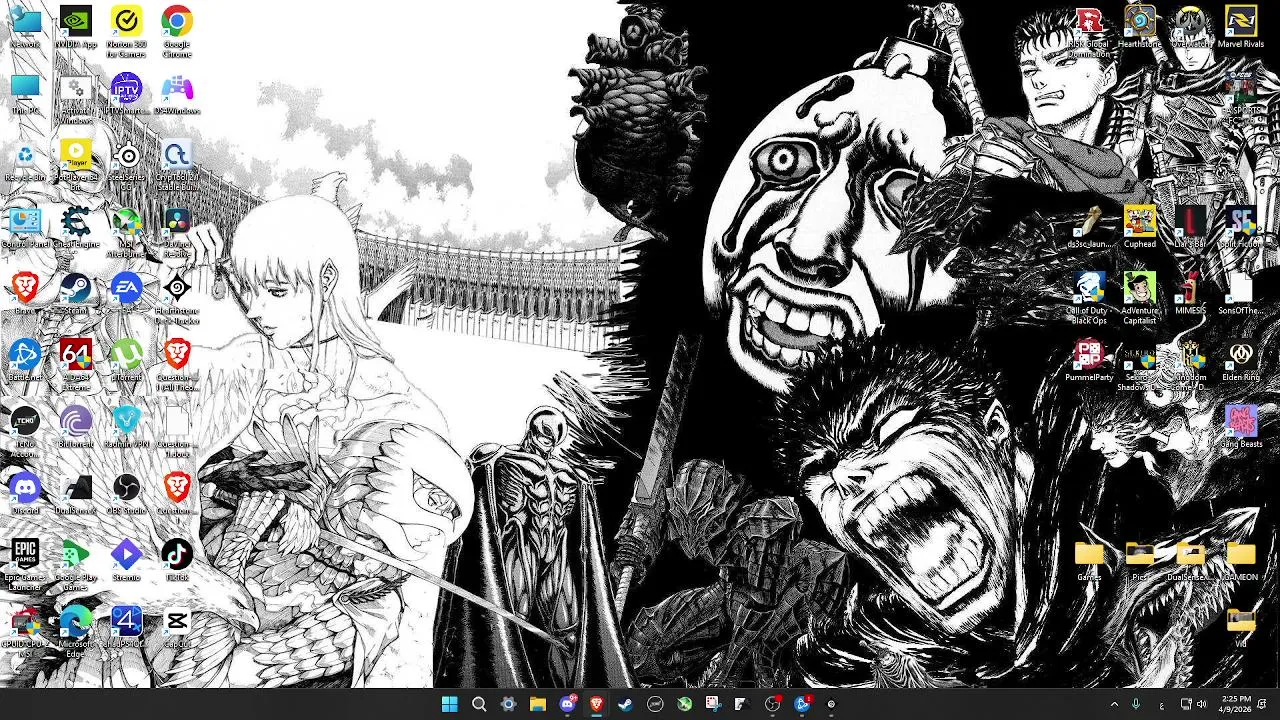Show hidden system tray icons
This screenshot has height=720, width=1280.
(1114, 704)
